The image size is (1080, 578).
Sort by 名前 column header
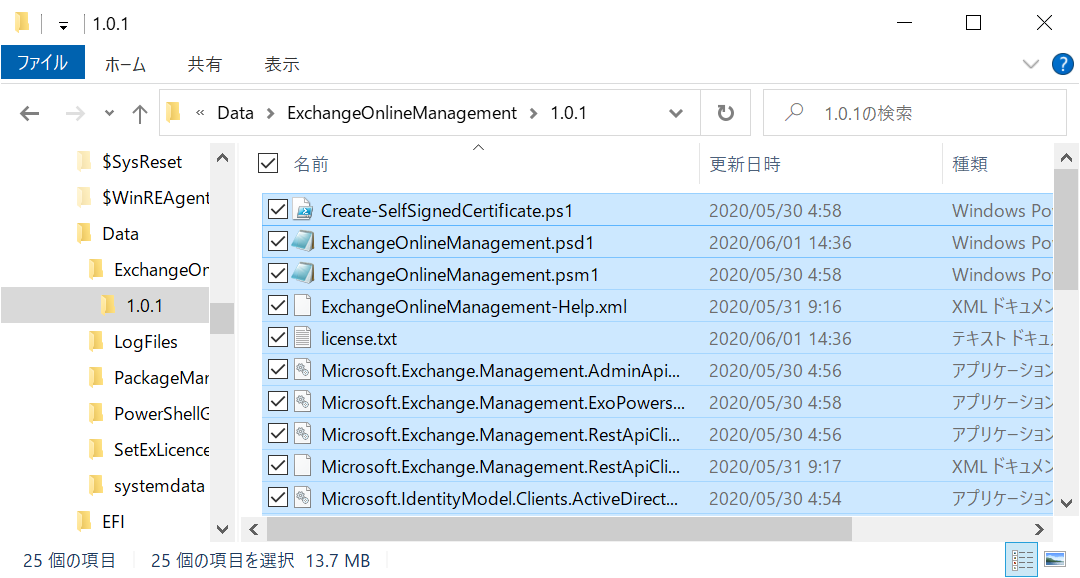coord(311,164)
